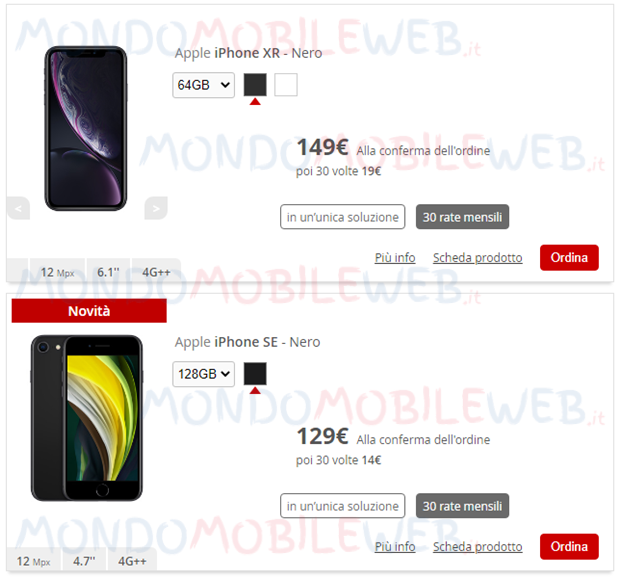Screen dimensions: 619x577
Task: Open the iPhone SE storage dropdown showing 128GB
Action: pos(203,374)
